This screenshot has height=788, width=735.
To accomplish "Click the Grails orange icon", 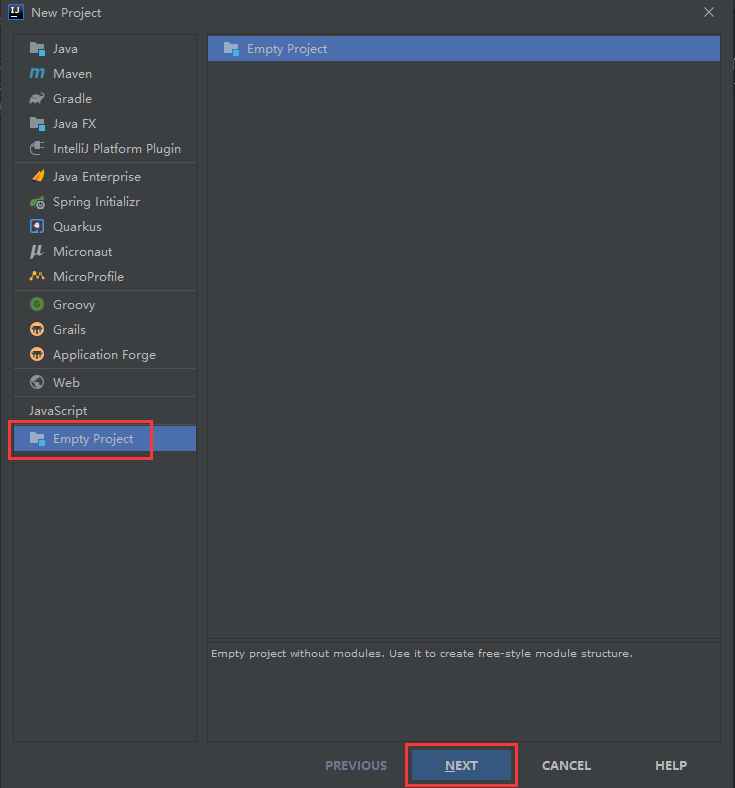I will tap(37, 329).
